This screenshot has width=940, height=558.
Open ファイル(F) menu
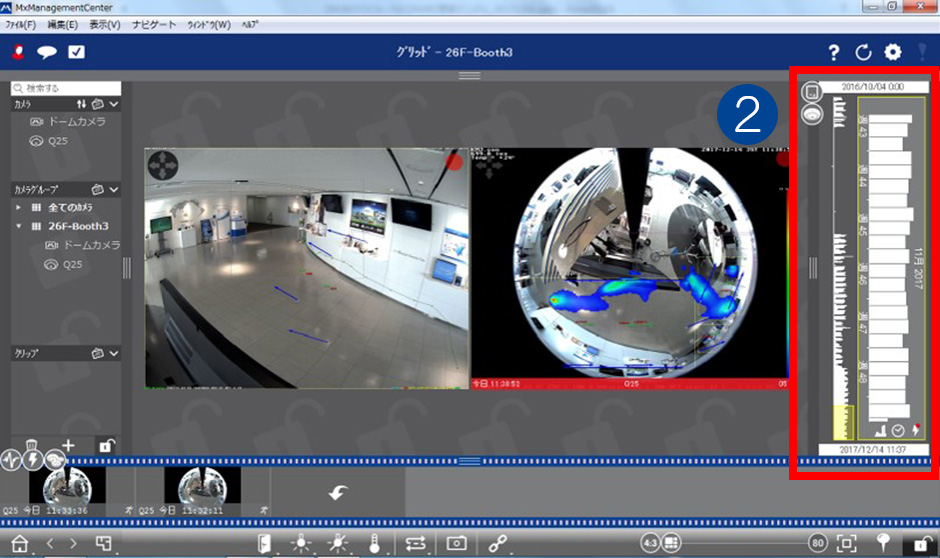(x=20, y=25)
